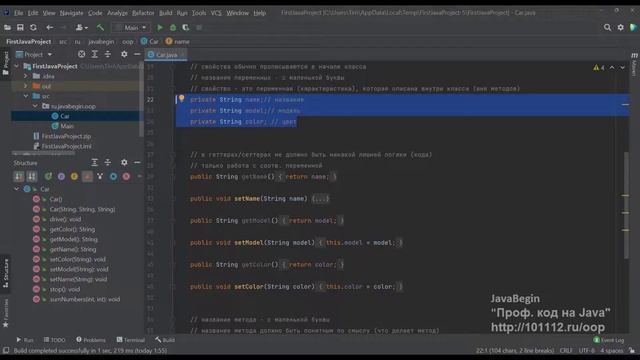
Task: Open Build tool window at bottom
Action: pyautogui.click(x=165, y=340)
